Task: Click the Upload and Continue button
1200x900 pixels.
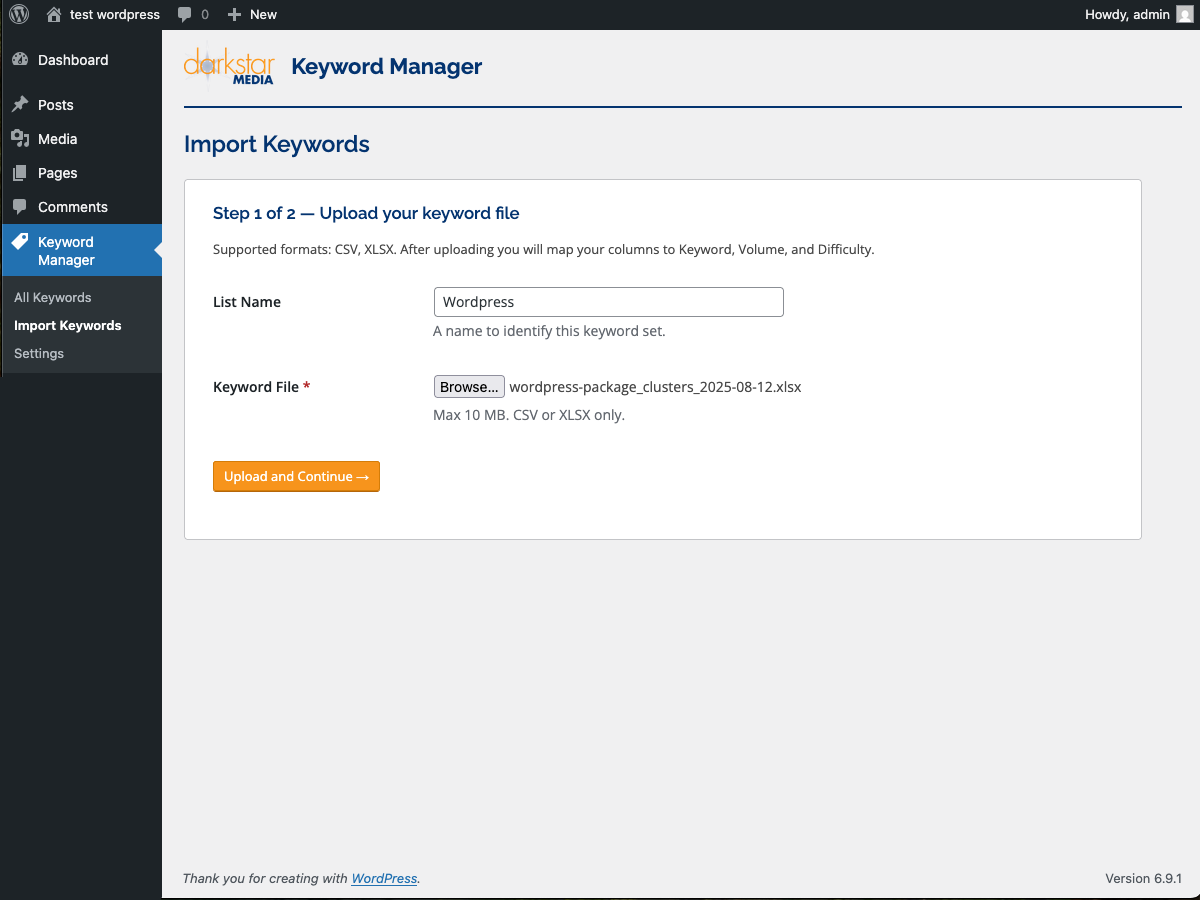Action: [x=296, y=476]
